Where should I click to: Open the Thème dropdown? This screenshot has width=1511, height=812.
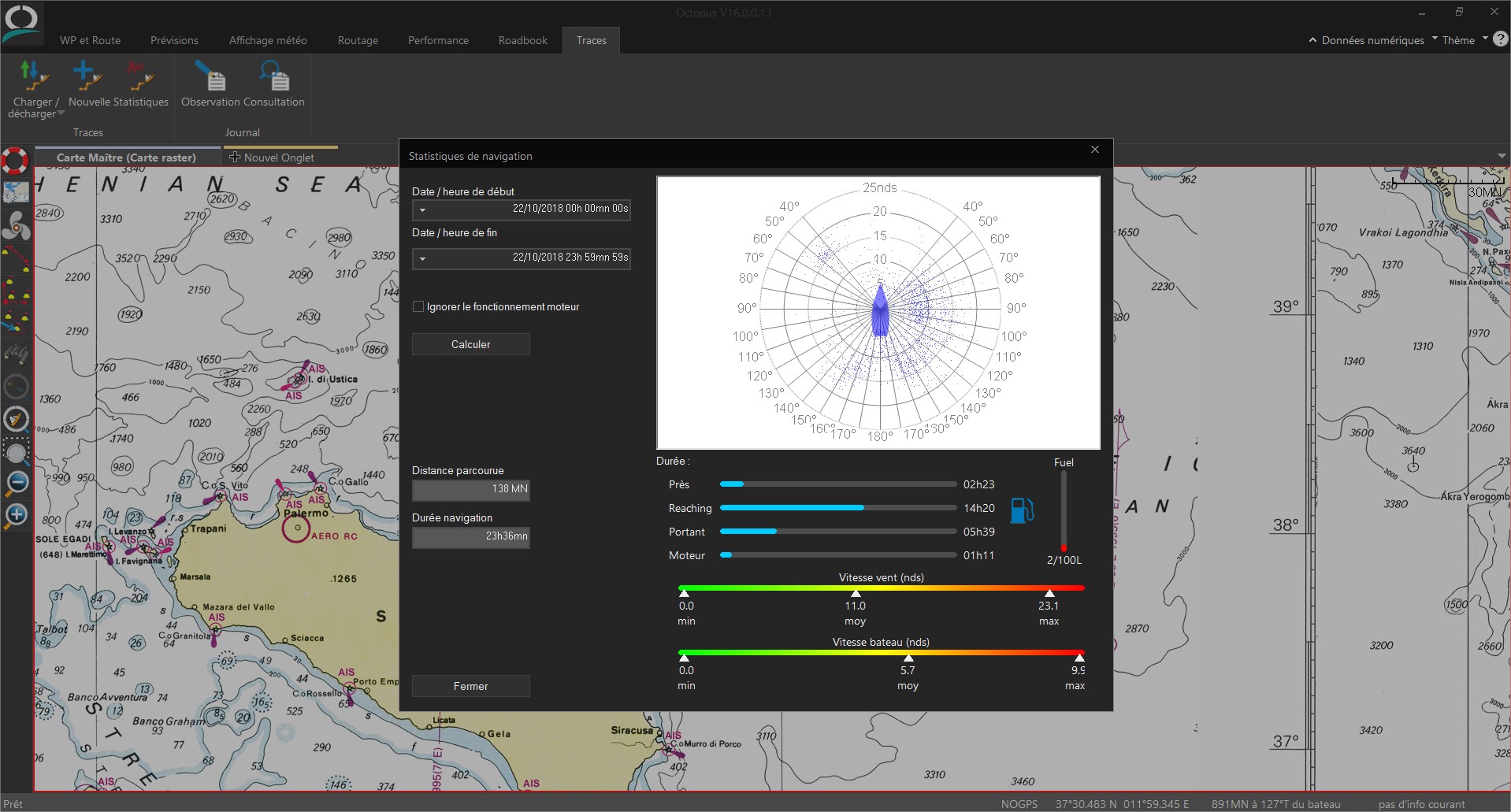point(1458,40)
